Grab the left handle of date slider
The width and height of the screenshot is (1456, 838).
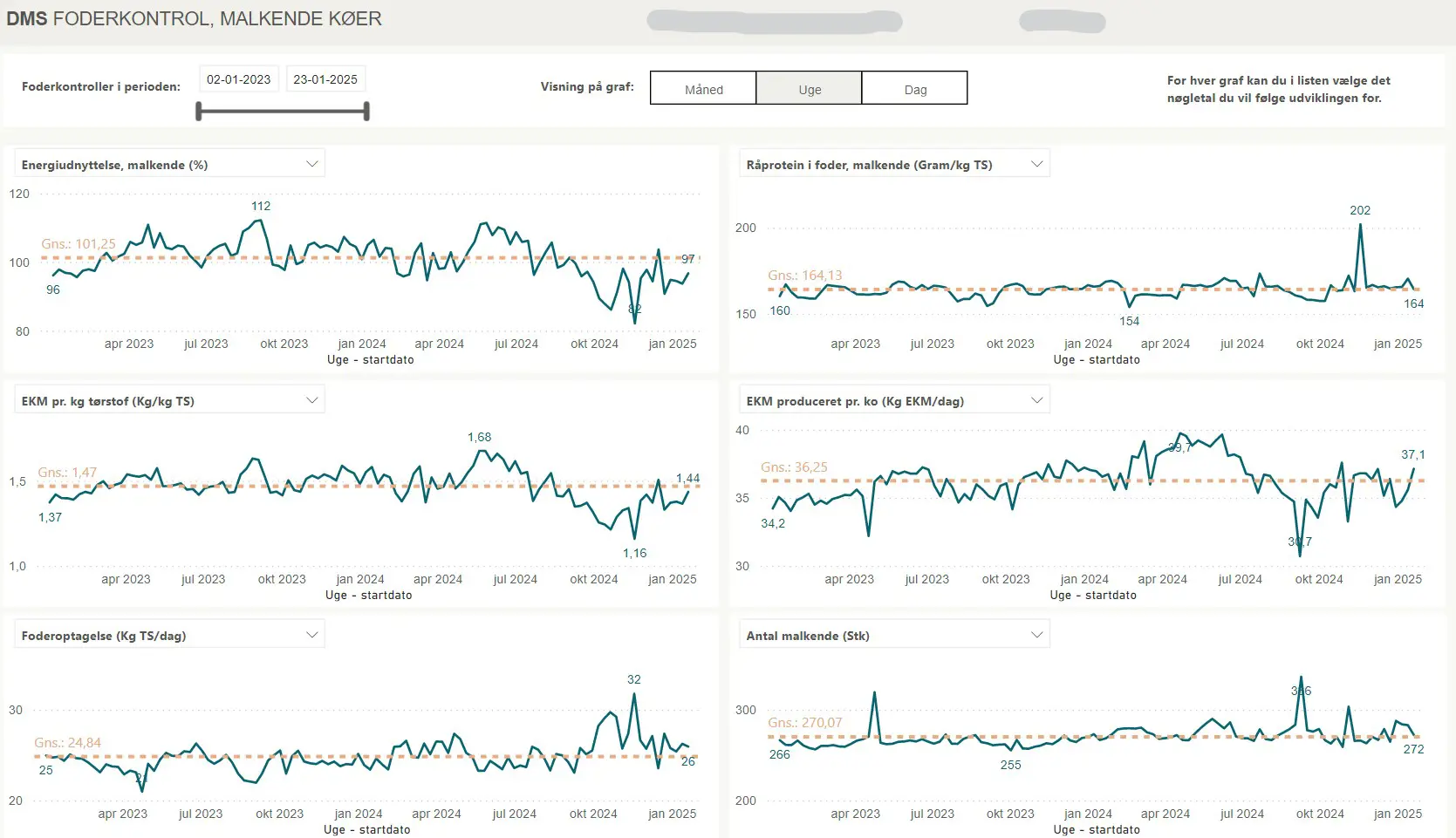pyautogui.click(x=199, y=111)
